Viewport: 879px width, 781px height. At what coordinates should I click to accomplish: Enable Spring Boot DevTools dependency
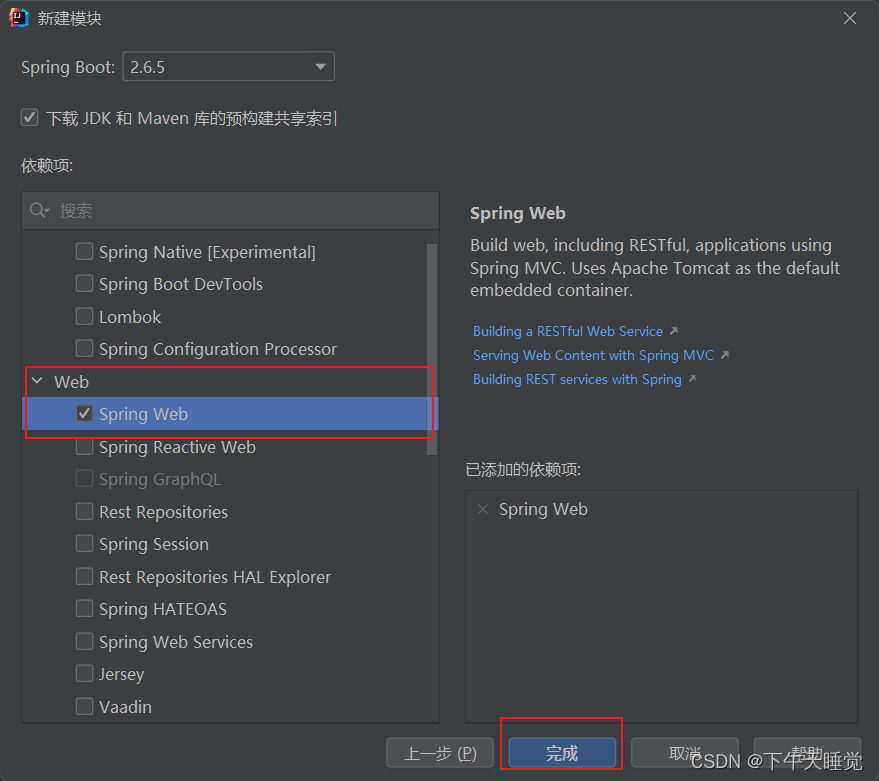[84, 284]
